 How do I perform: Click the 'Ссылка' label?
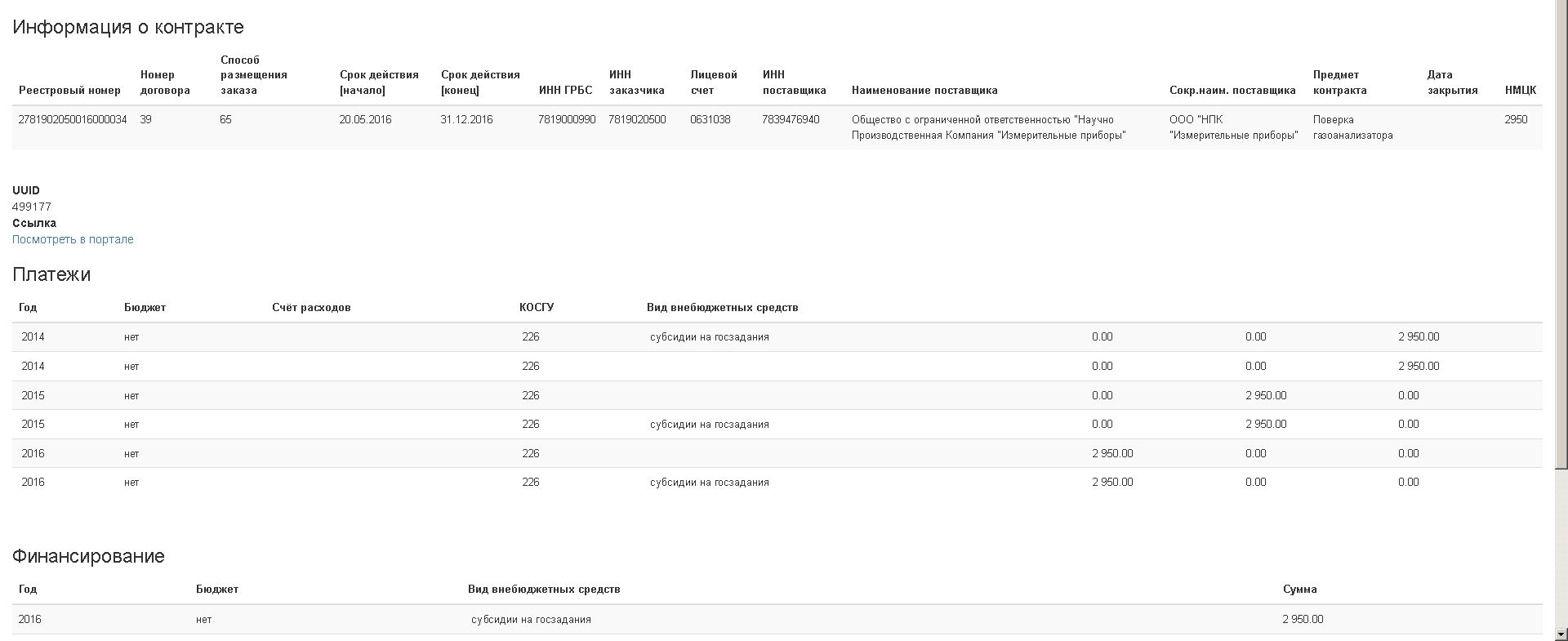click(x=34, y=223)
